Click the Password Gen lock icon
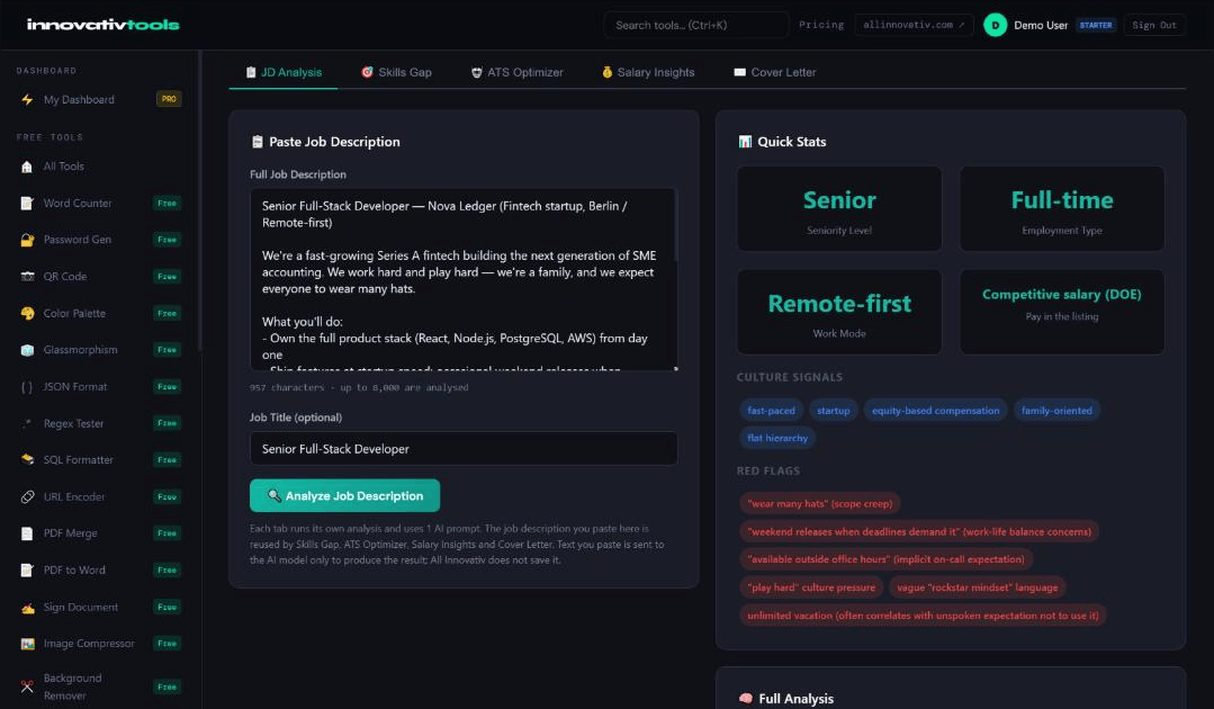The width and height of the screenshot is (1214, 709). point(27,240)
